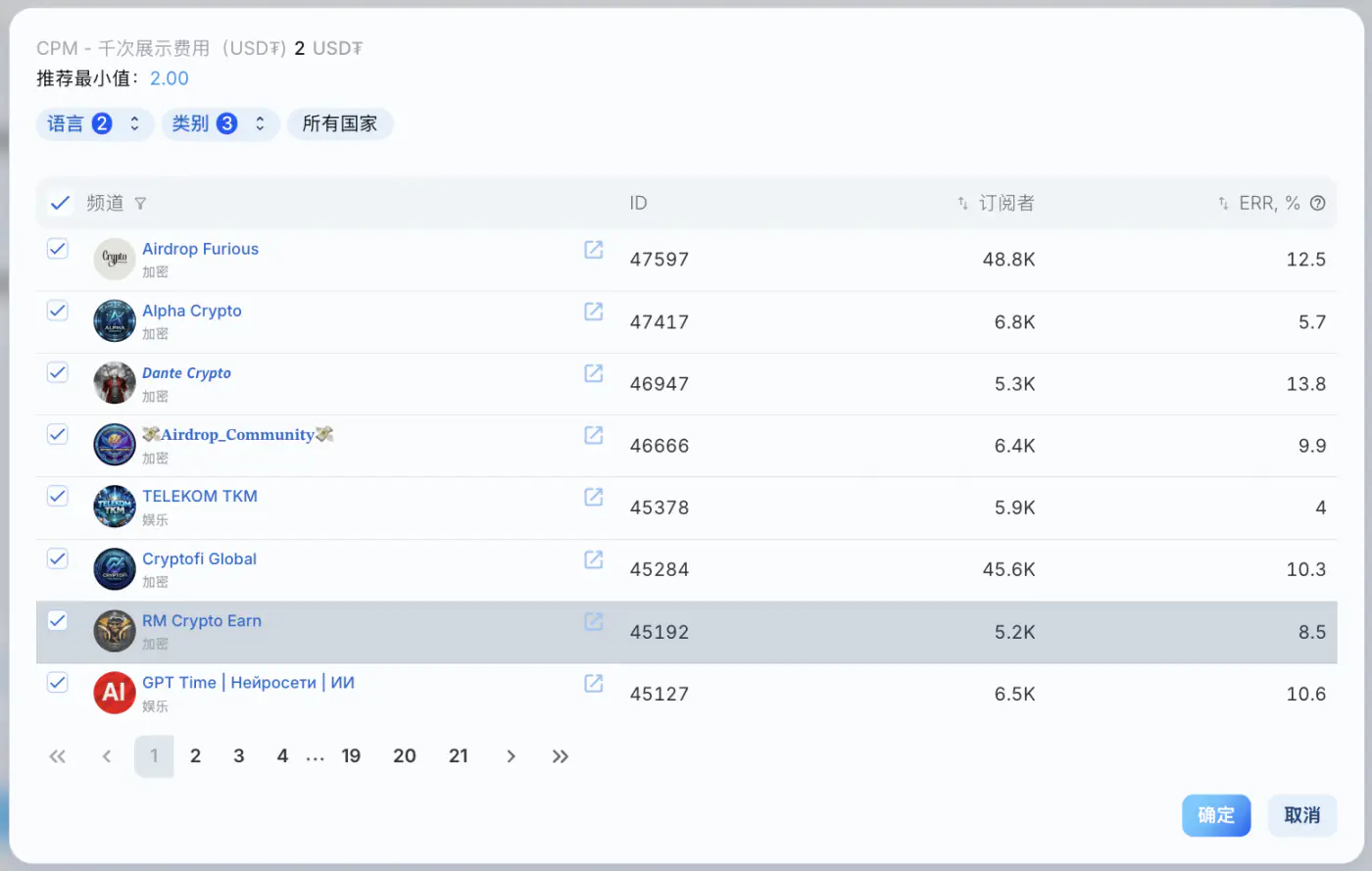Expand the 类别 category dropdown

pyautogui.click(x=220, y=124)
